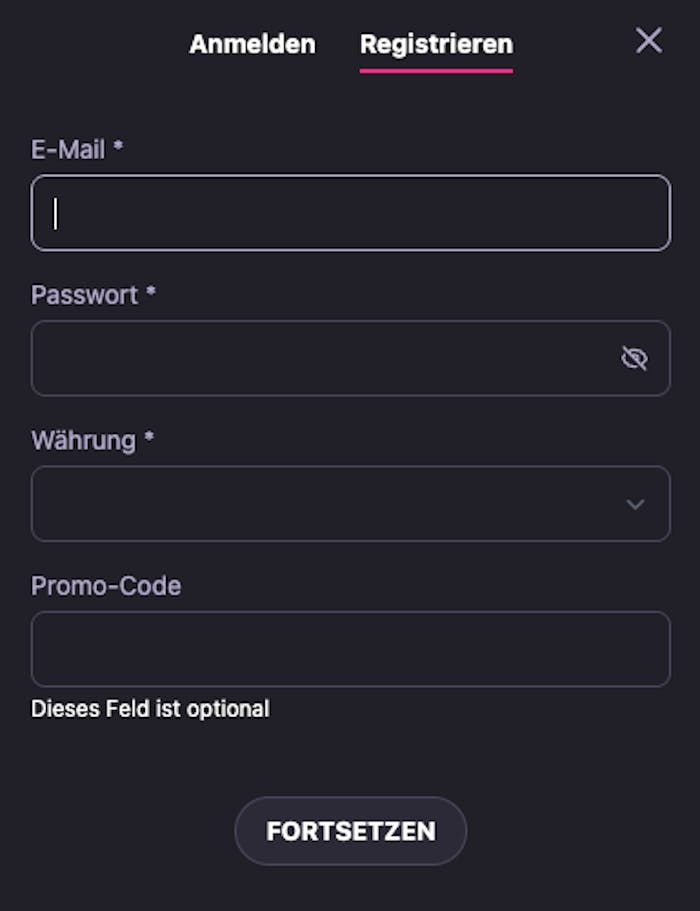The height and width of the screenshot is (911, 700).
Task: Click the required asterisk beside E-Mail
Action: click(118, 148)
